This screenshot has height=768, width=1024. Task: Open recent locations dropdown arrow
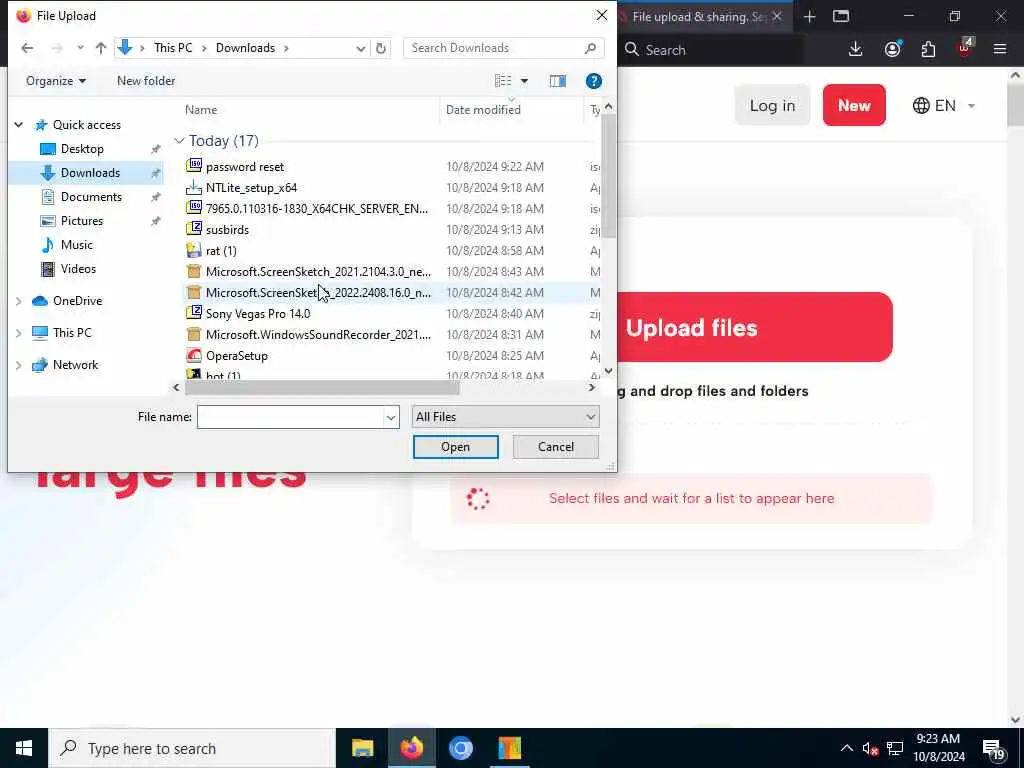tap(80, 48)
